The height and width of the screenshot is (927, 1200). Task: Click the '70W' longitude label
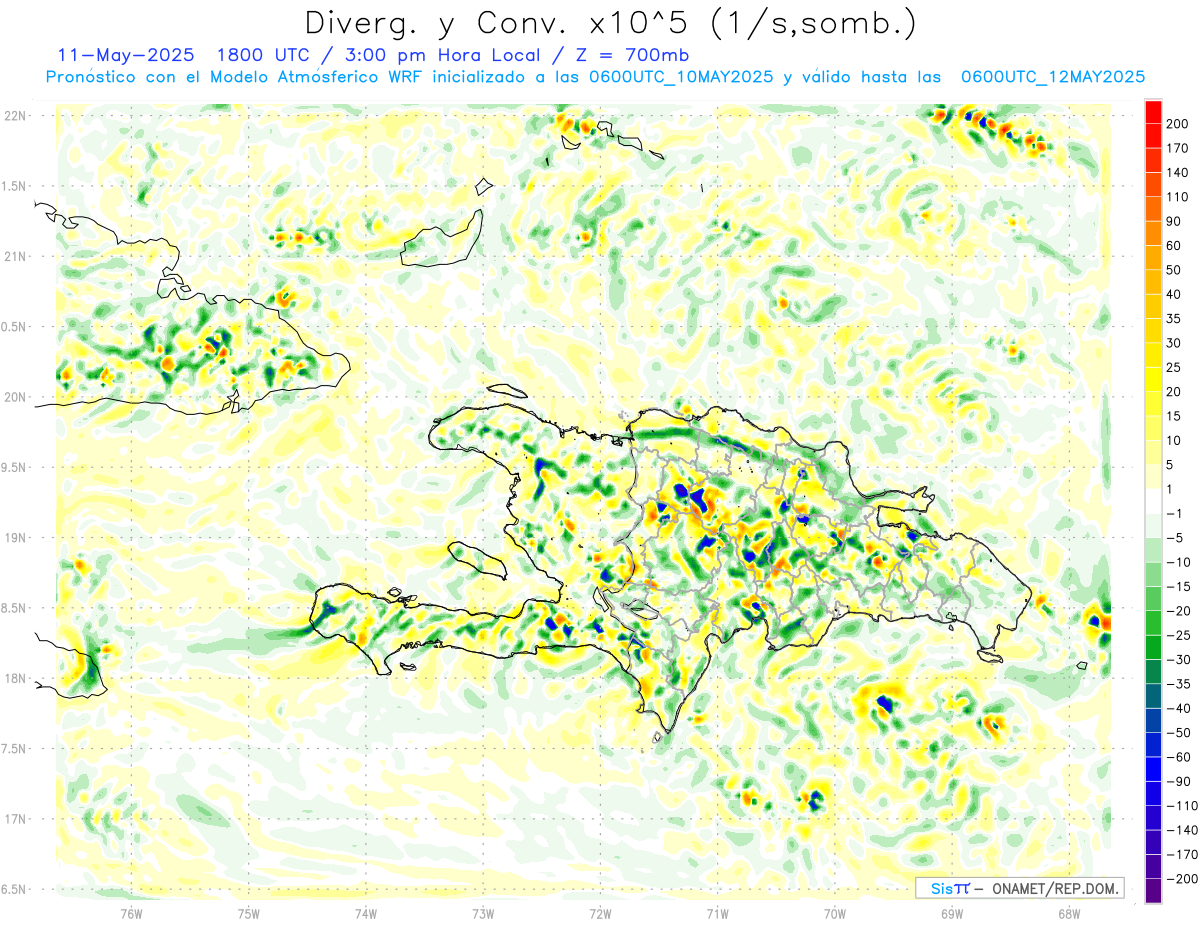[835, 913]
